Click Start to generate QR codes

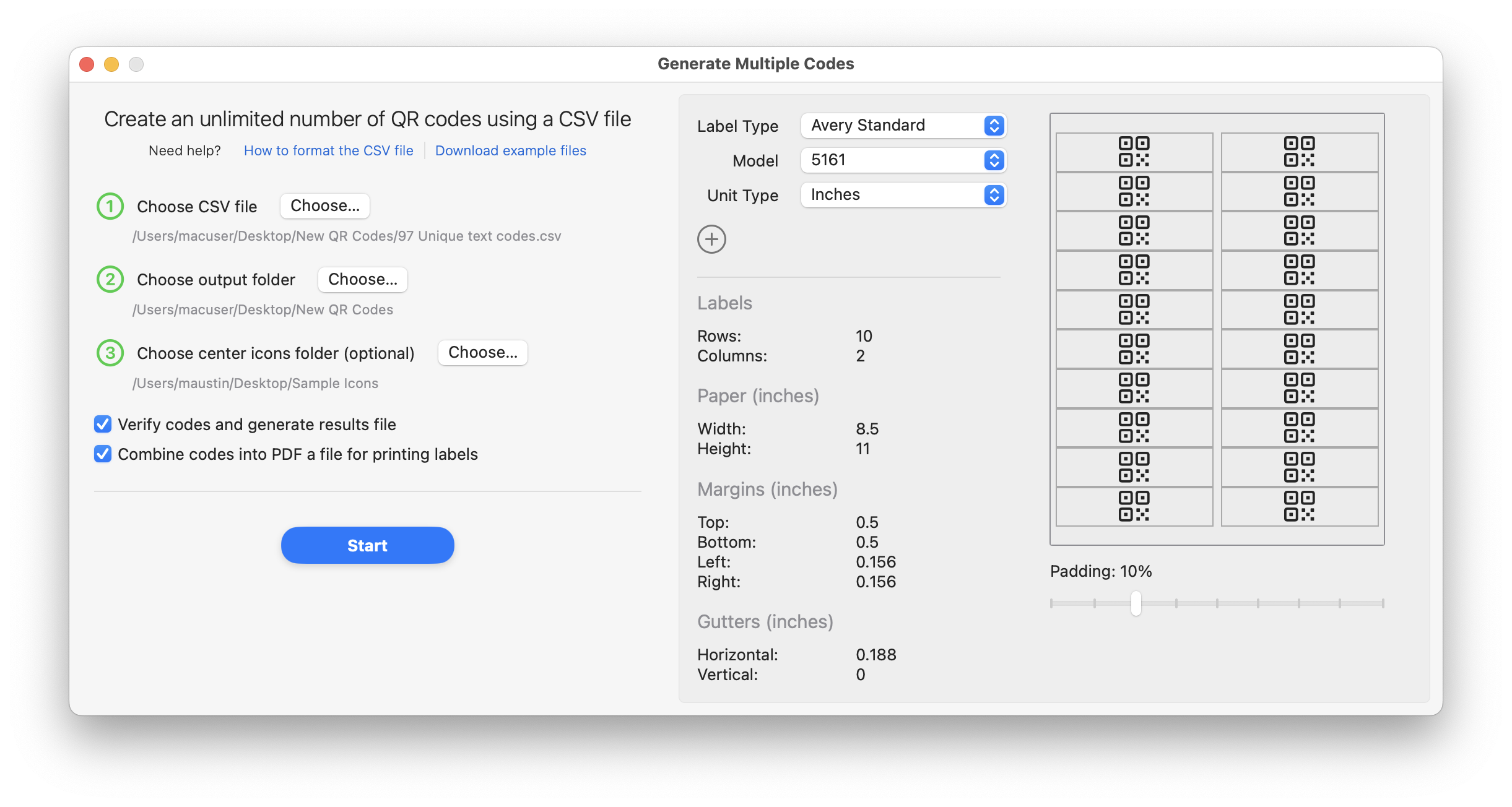(x=367, y=546)
